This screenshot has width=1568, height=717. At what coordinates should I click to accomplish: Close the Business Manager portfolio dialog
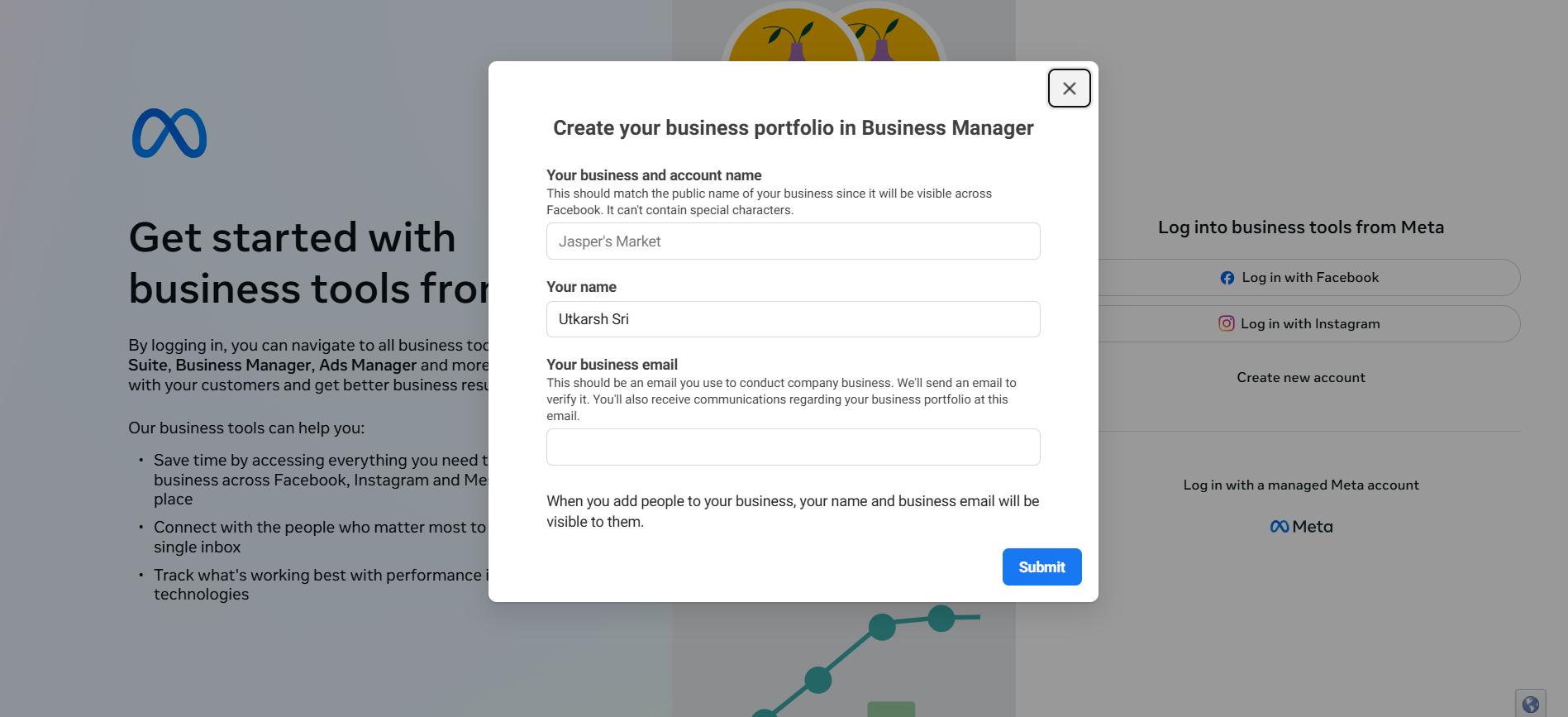(1069, 88)
